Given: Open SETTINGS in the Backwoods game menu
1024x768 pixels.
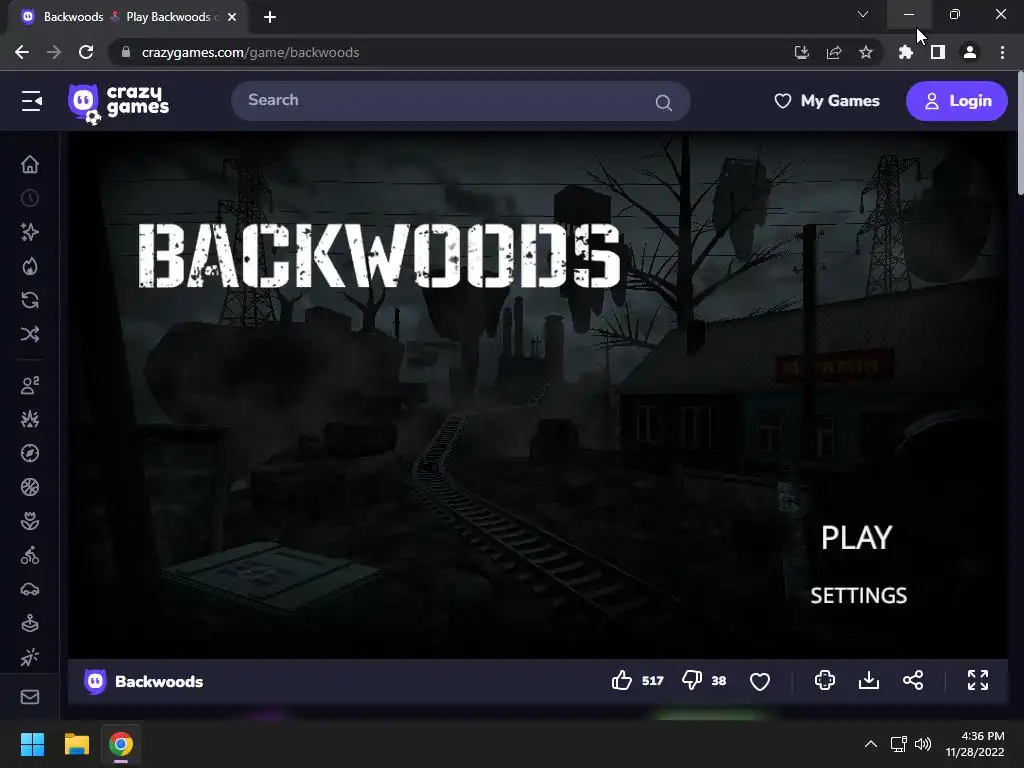Looking at the screenshot, I should click(x=859, y=596).
